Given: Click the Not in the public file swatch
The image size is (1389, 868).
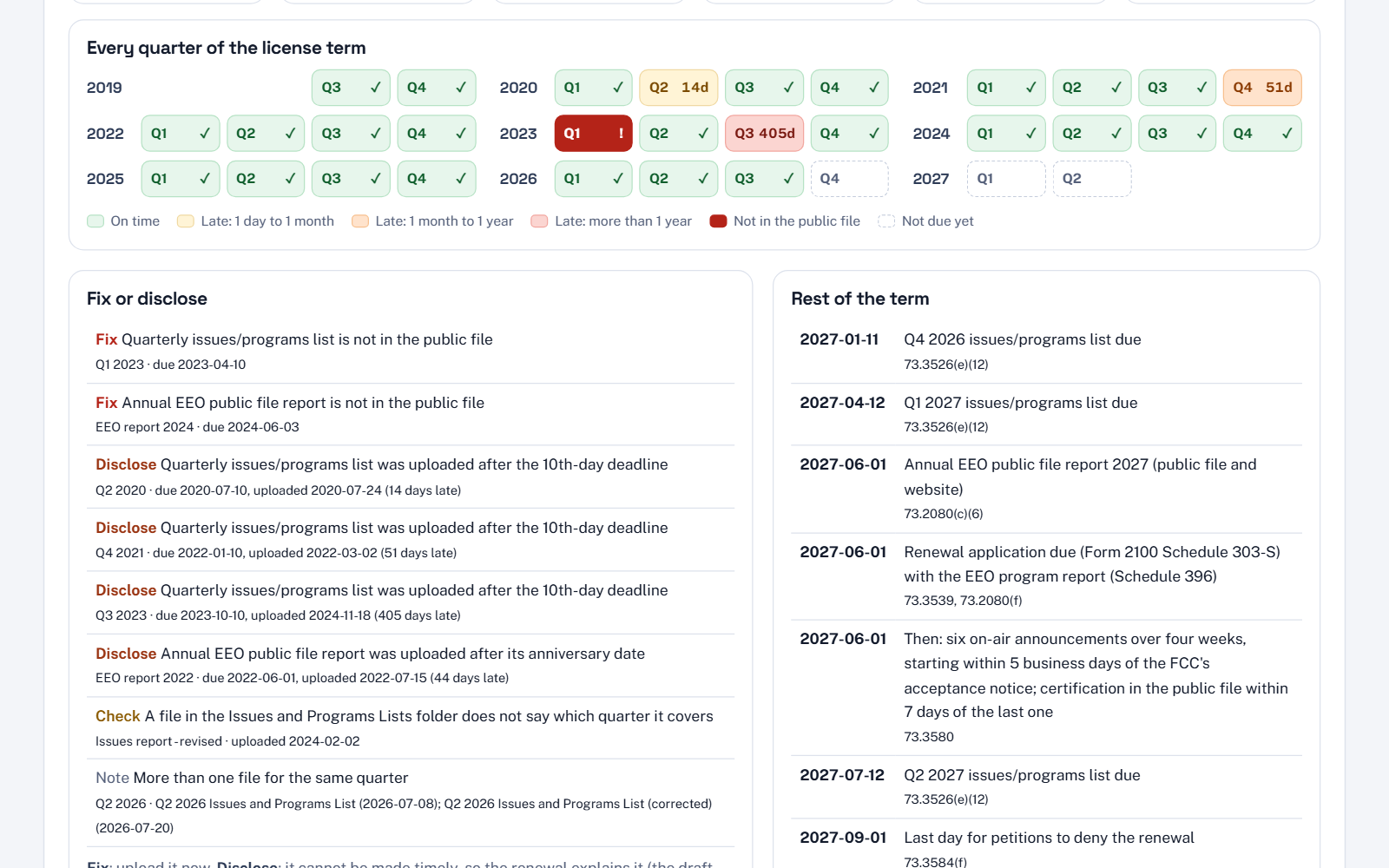Looking at the screenshot, I should pyautogui.click(x=718, y=221).
